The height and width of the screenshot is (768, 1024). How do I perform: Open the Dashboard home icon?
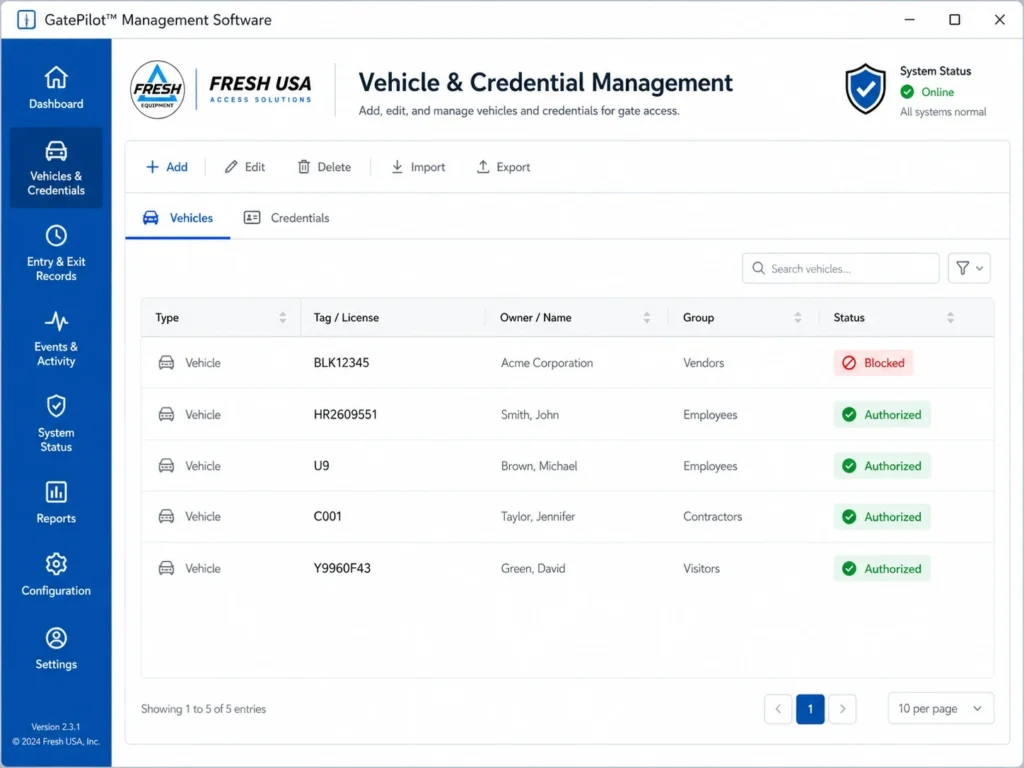tap(56, 77)
